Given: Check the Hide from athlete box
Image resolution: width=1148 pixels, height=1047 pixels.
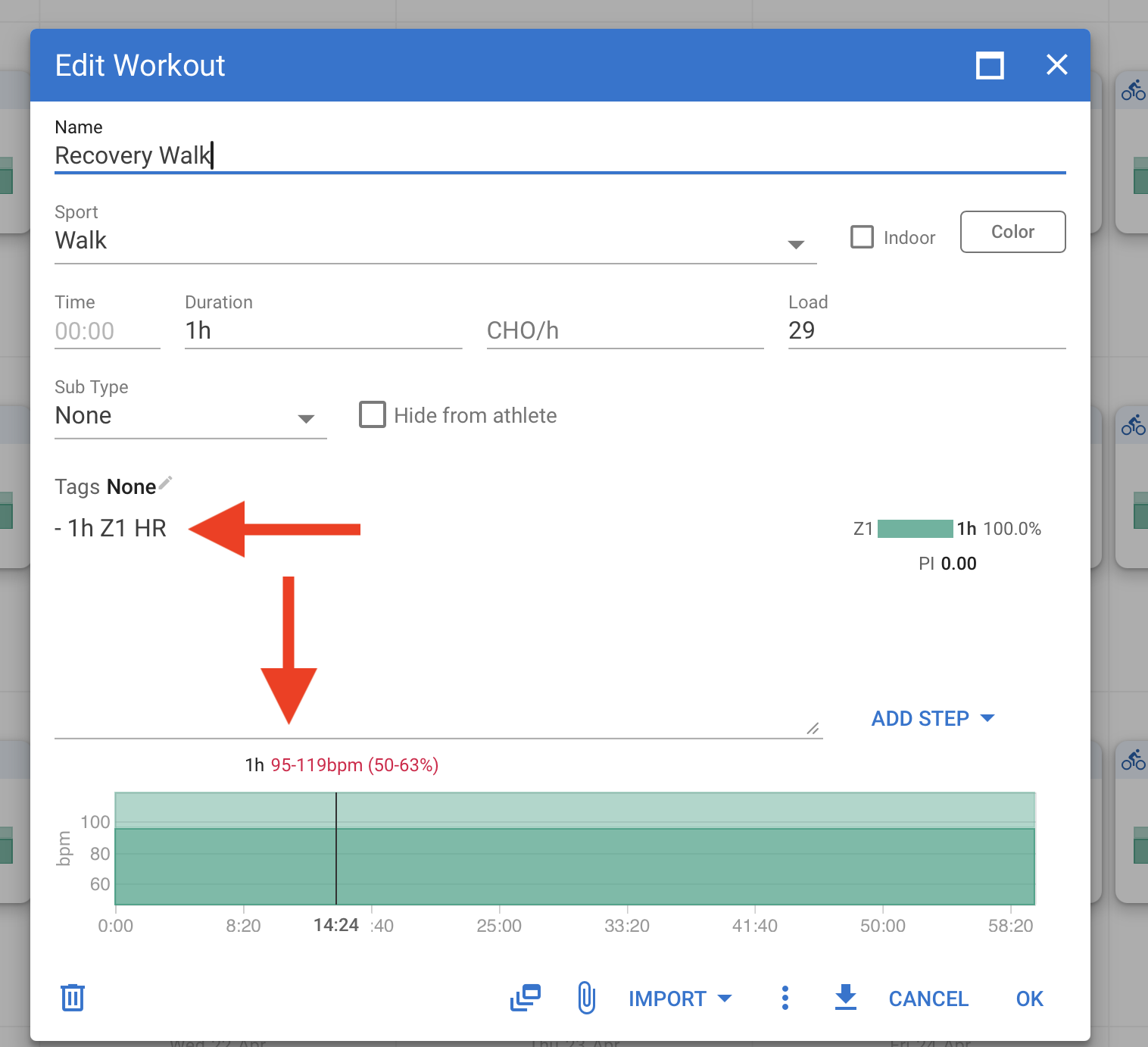Looking at the screenshot, I should 372,415.
